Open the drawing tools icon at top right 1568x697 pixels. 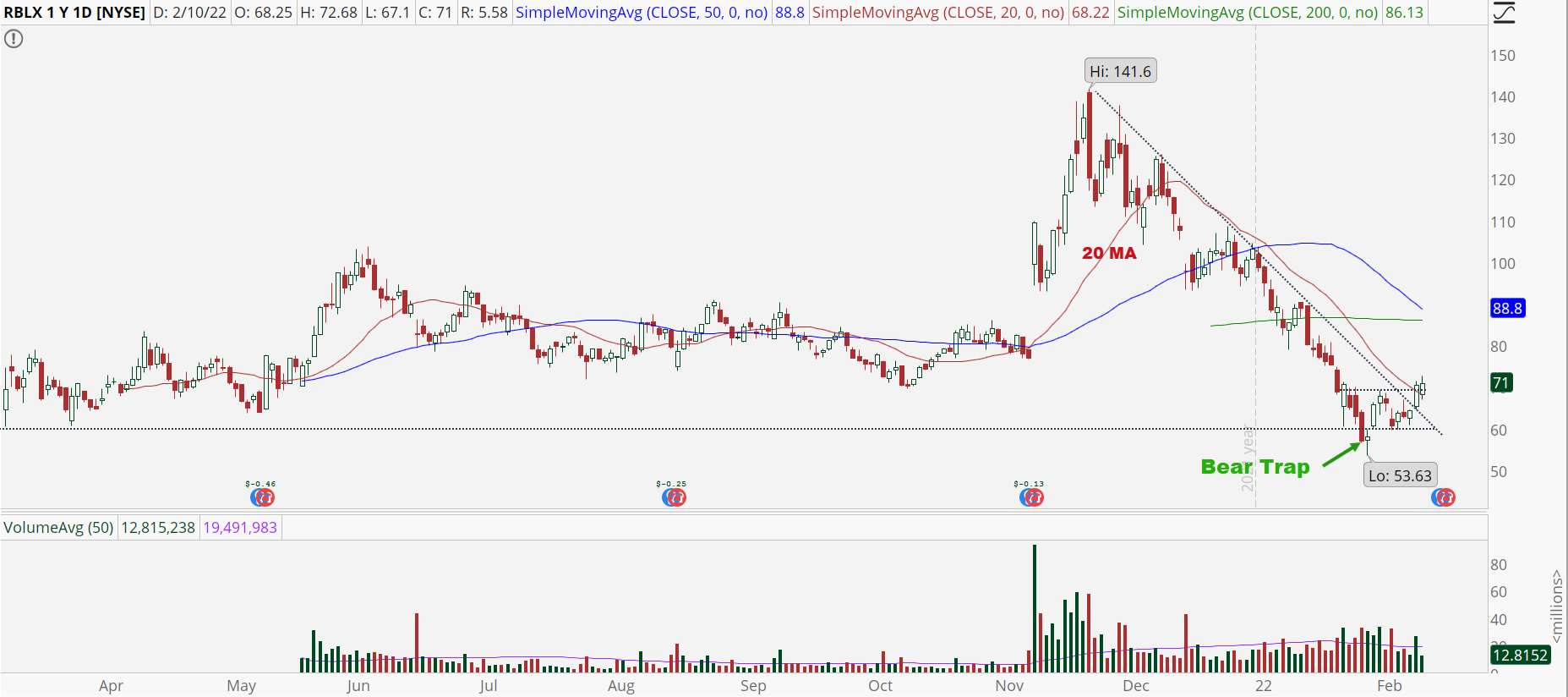click(x=1505, y=13)
